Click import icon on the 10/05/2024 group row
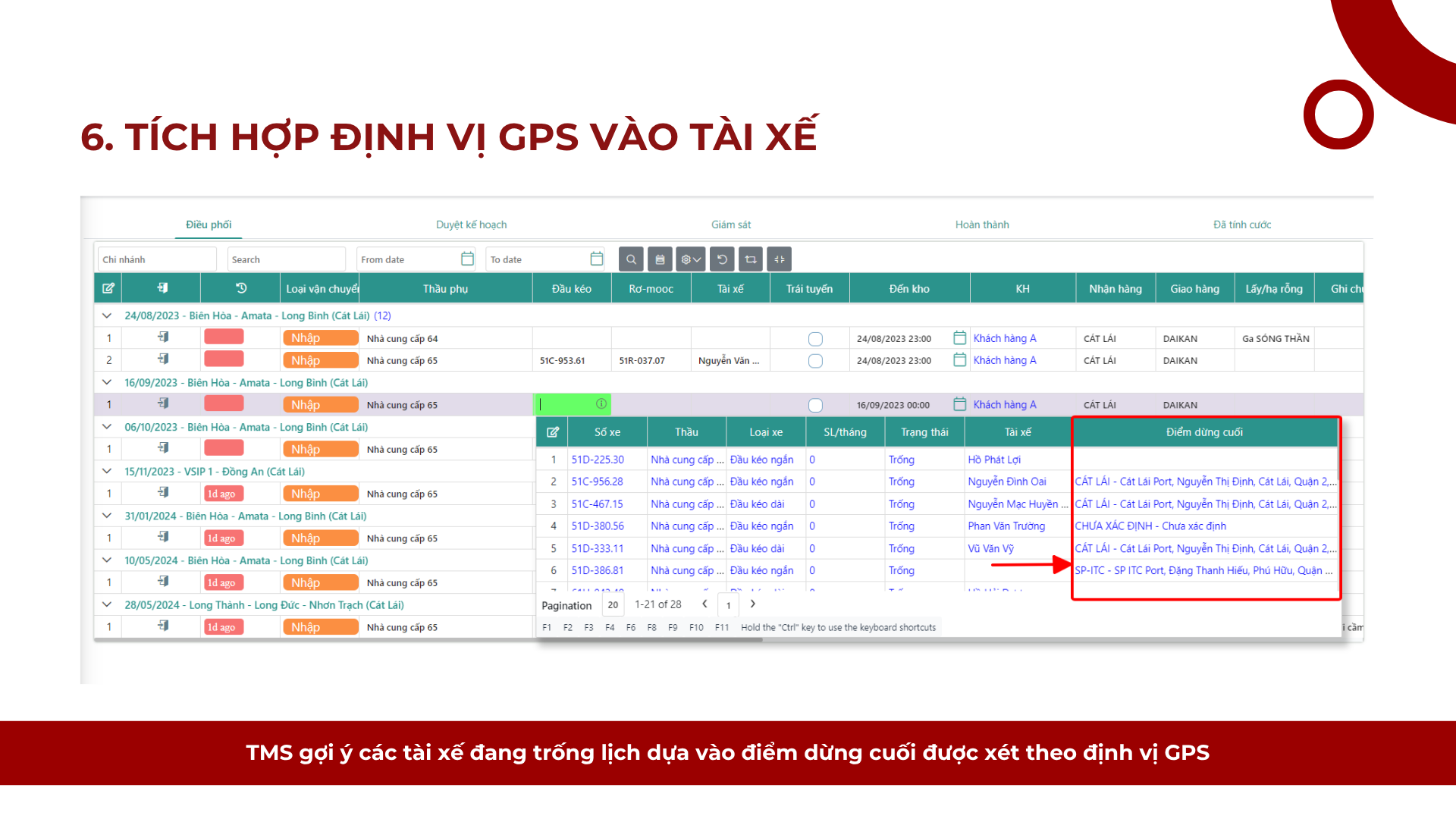 (x=163, y=582)
